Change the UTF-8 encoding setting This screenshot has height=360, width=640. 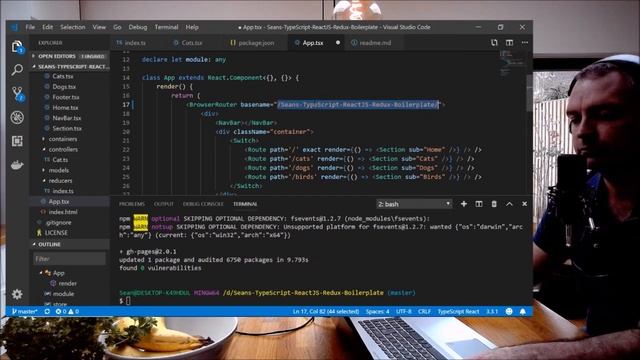click(404, 311)
